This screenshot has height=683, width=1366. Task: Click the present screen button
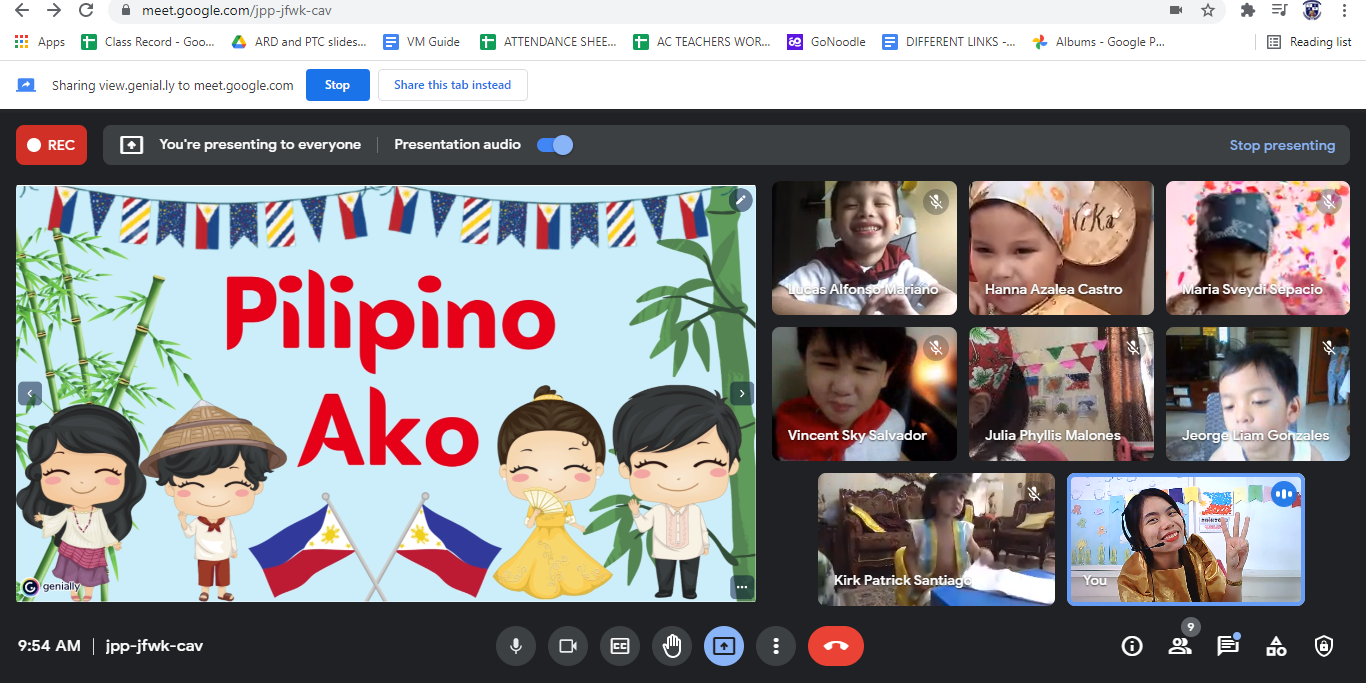coord(724,646)
